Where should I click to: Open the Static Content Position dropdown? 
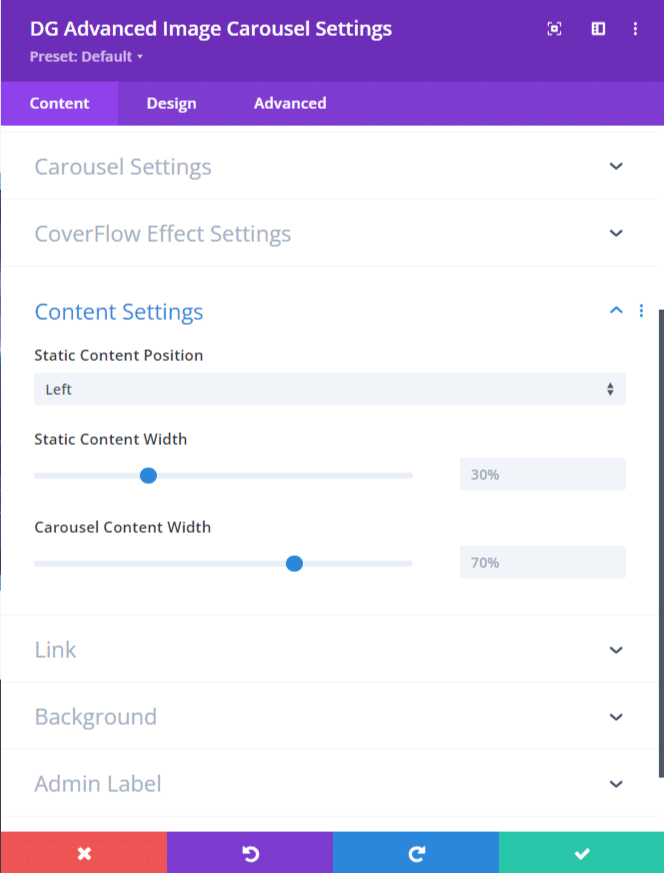click(x=329, y=389)
